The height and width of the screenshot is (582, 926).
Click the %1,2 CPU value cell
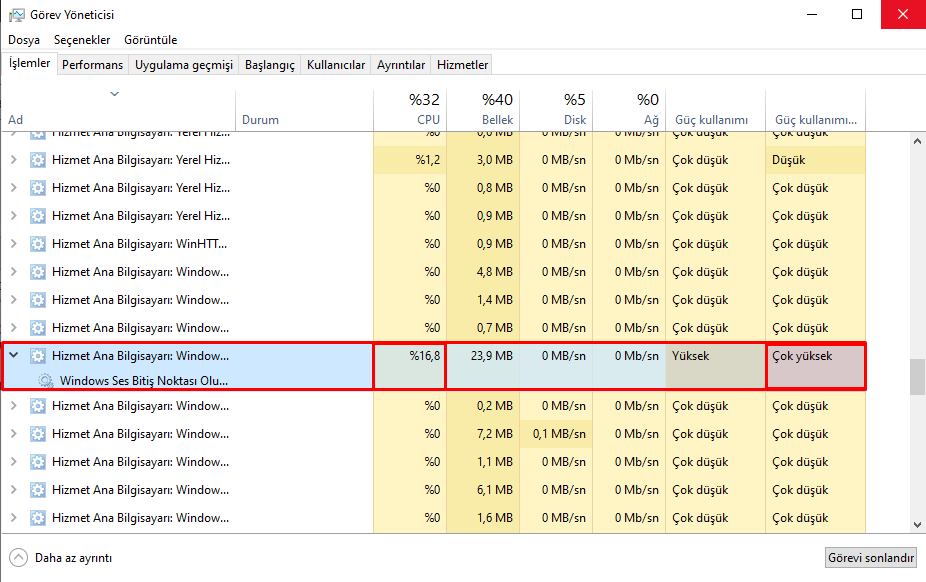[410, 160]
